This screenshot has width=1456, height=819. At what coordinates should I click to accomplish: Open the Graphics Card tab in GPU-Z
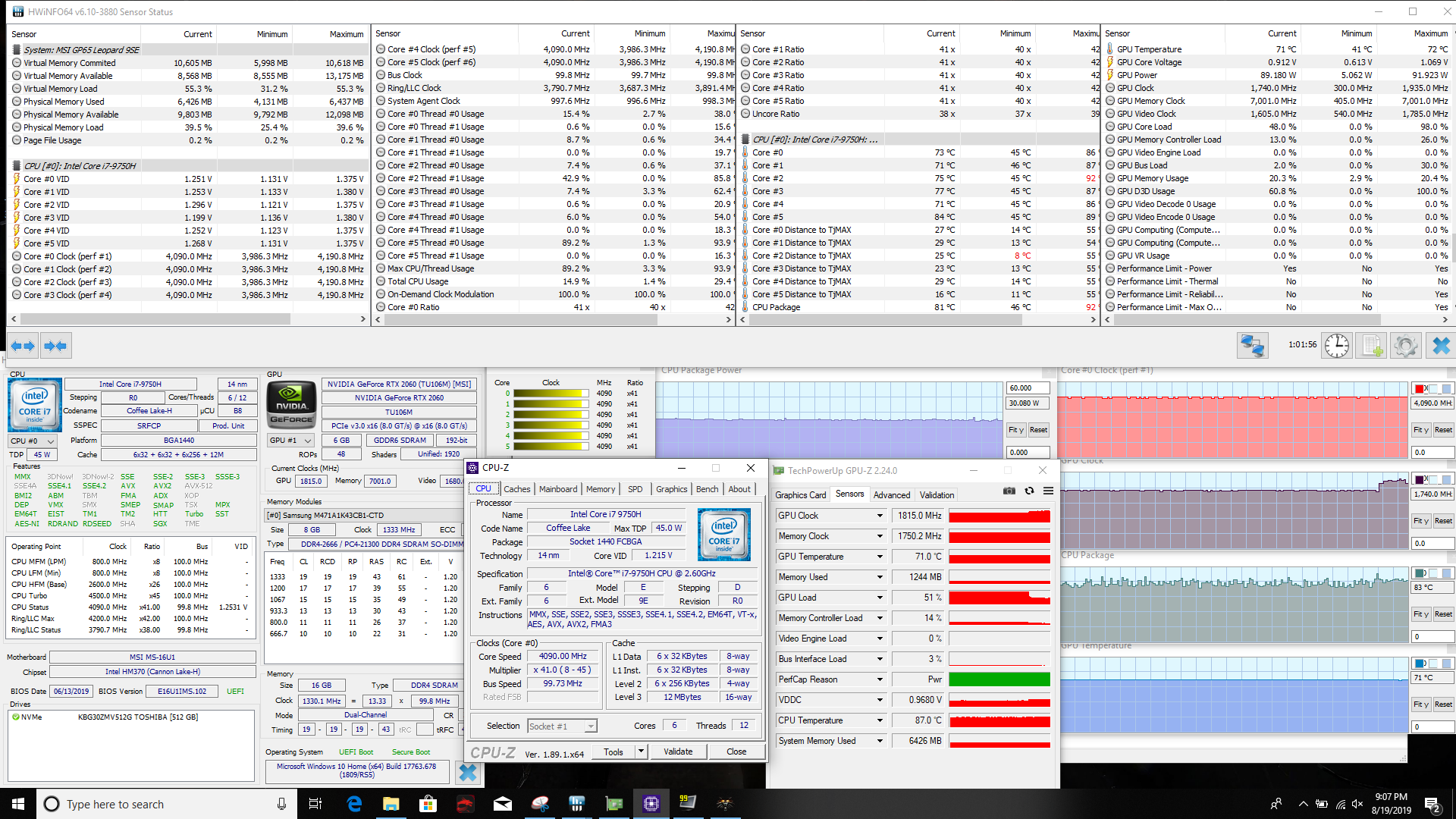coord(800,494)
